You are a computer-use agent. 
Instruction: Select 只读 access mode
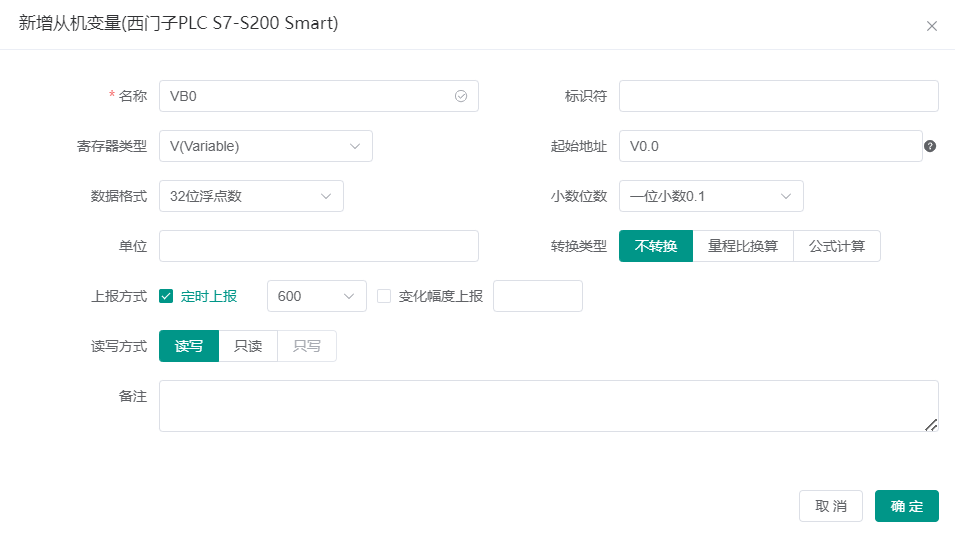point(248,346)
